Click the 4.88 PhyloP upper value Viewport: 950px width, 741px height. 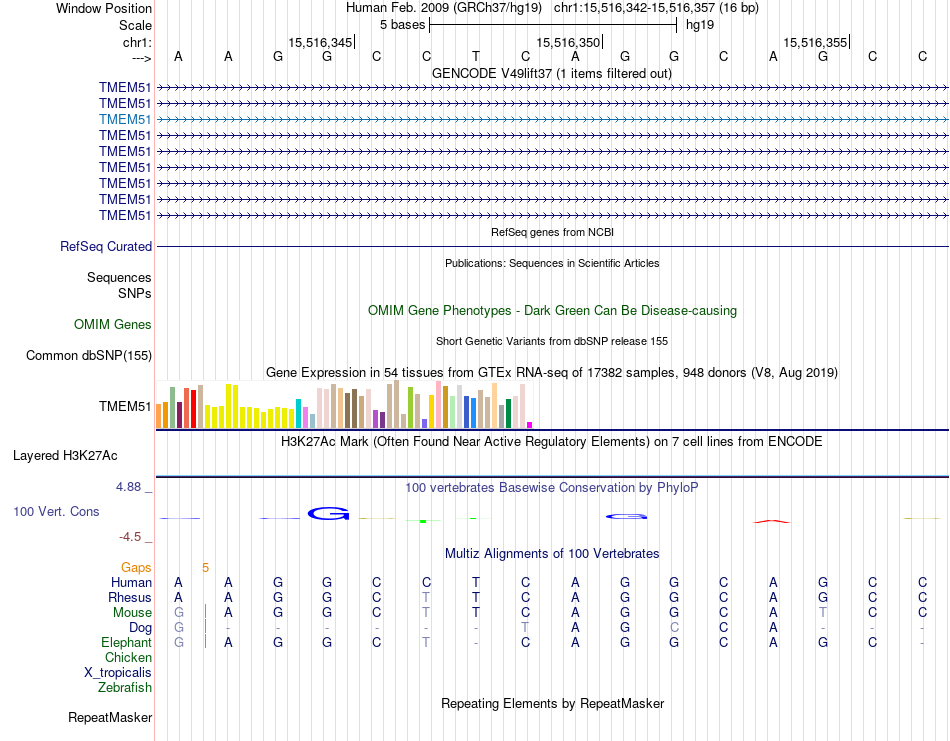pyautogui.click(x=128, y=487)
